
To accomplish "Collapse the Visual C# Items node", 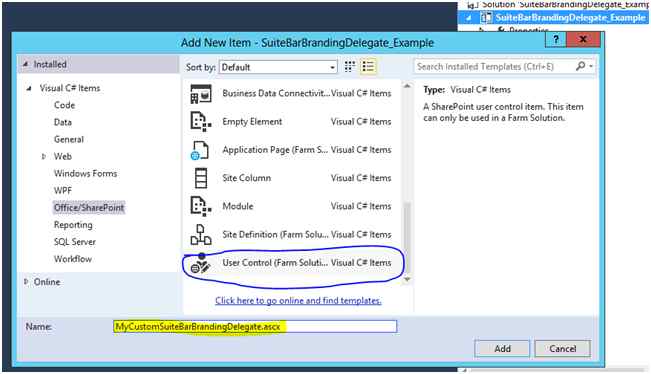I will click(29, 88).
